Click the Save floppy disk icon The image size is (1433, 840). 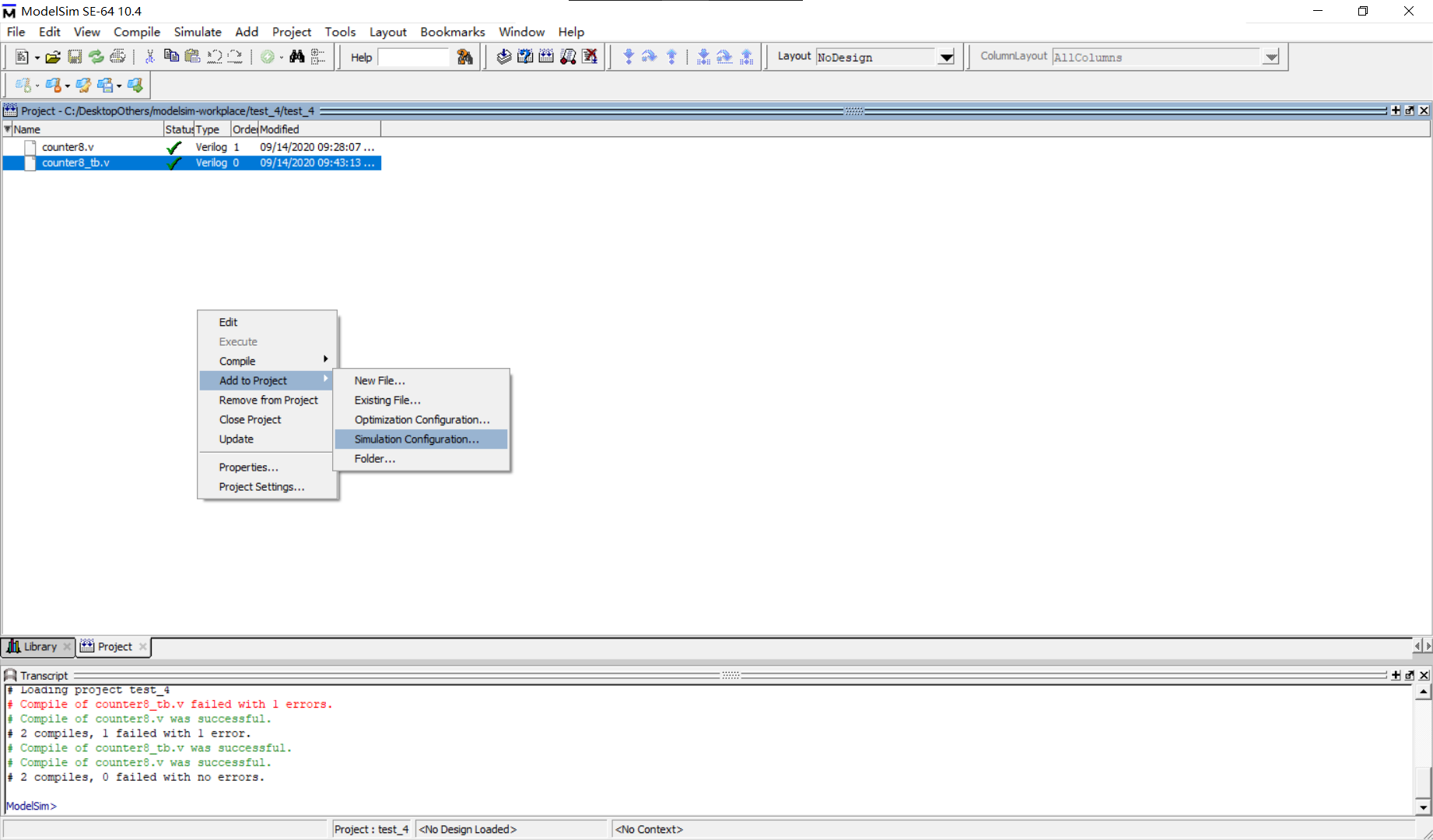(x=75, y=57)
